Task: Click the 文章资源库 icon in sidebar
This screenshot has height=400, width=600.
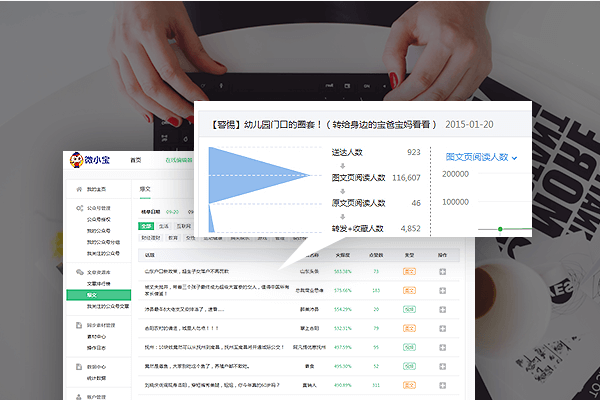Action: pyautogui.click(x=76, y=271)
